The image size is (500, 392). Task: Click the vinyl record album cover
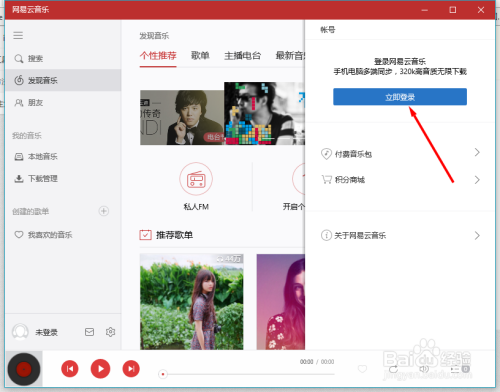24,369
